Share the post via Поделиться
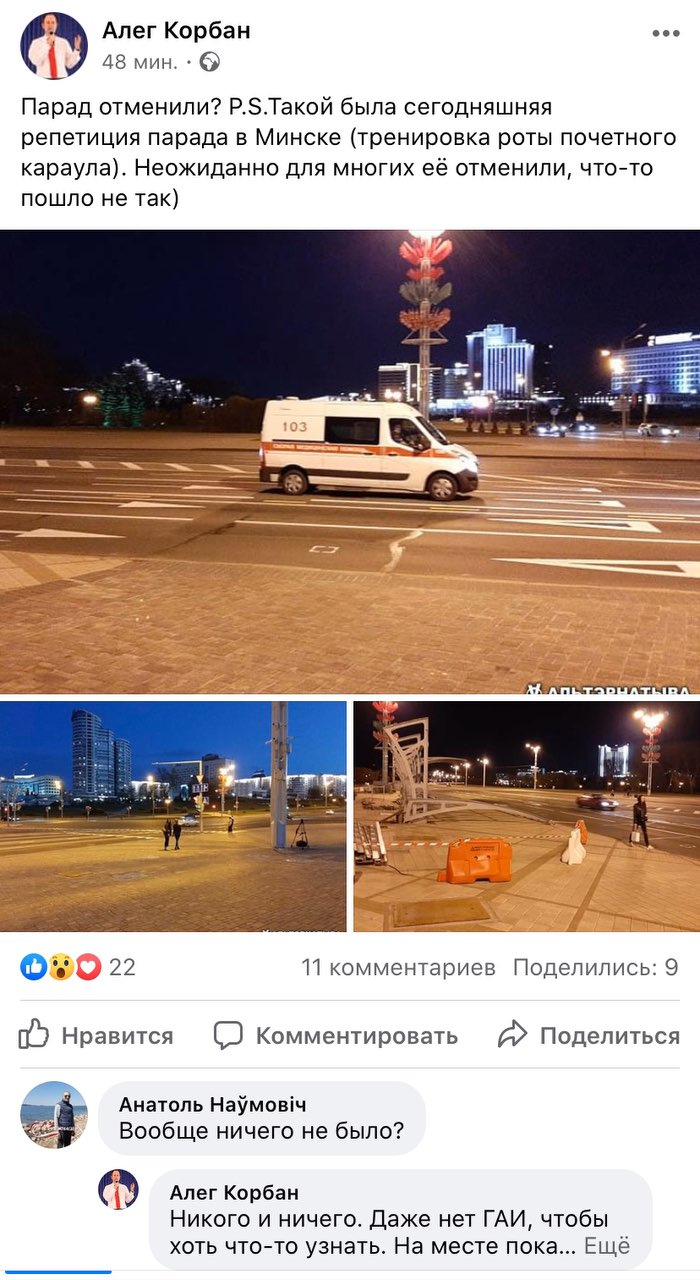The image size is (700, 1280). pyautogui.click(x=589, y=1035)
